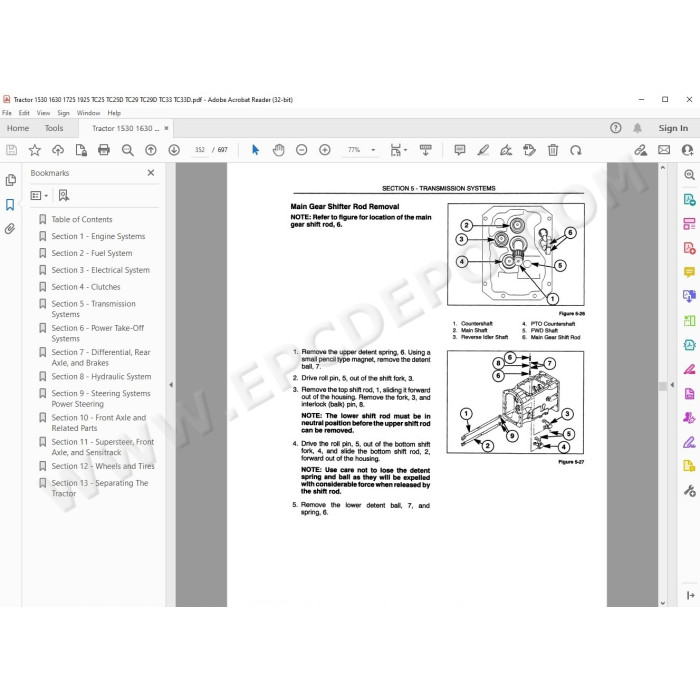Open fit page options dropdown
Image resolution: width=700 pixels, height=700 pixels.
[x=399, y=150]
